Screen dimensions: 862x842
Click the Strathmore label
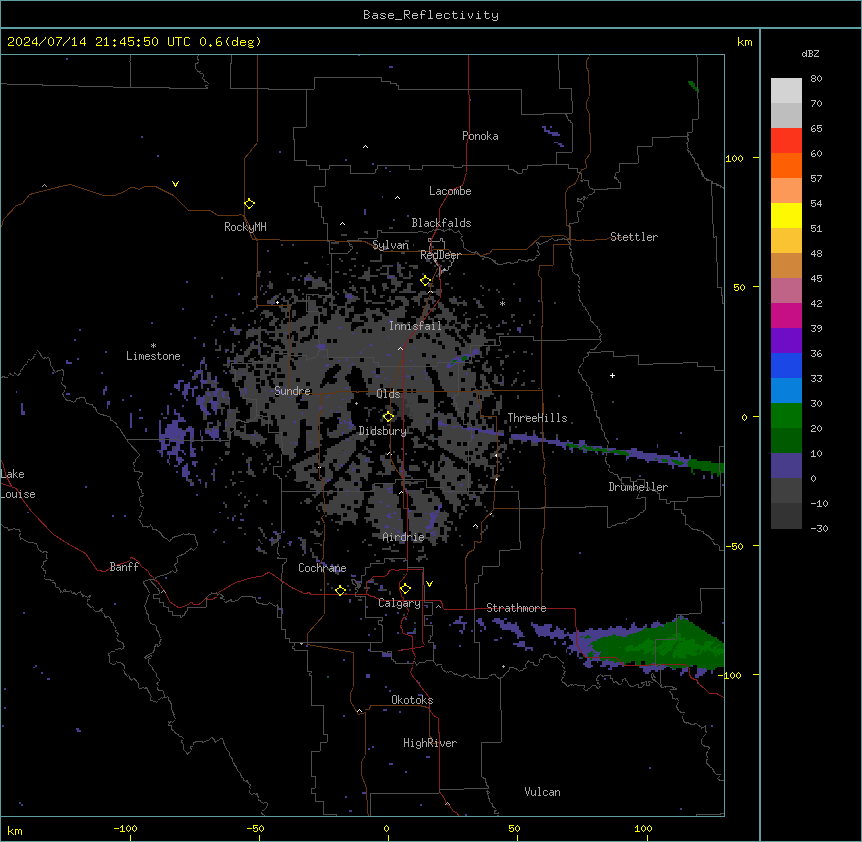[516, 608]
